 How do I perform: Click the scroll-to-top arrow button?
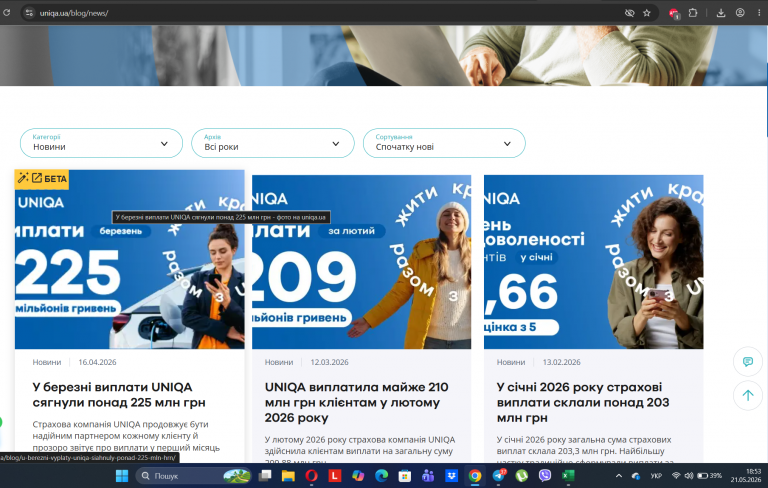[x=748, y=395]
